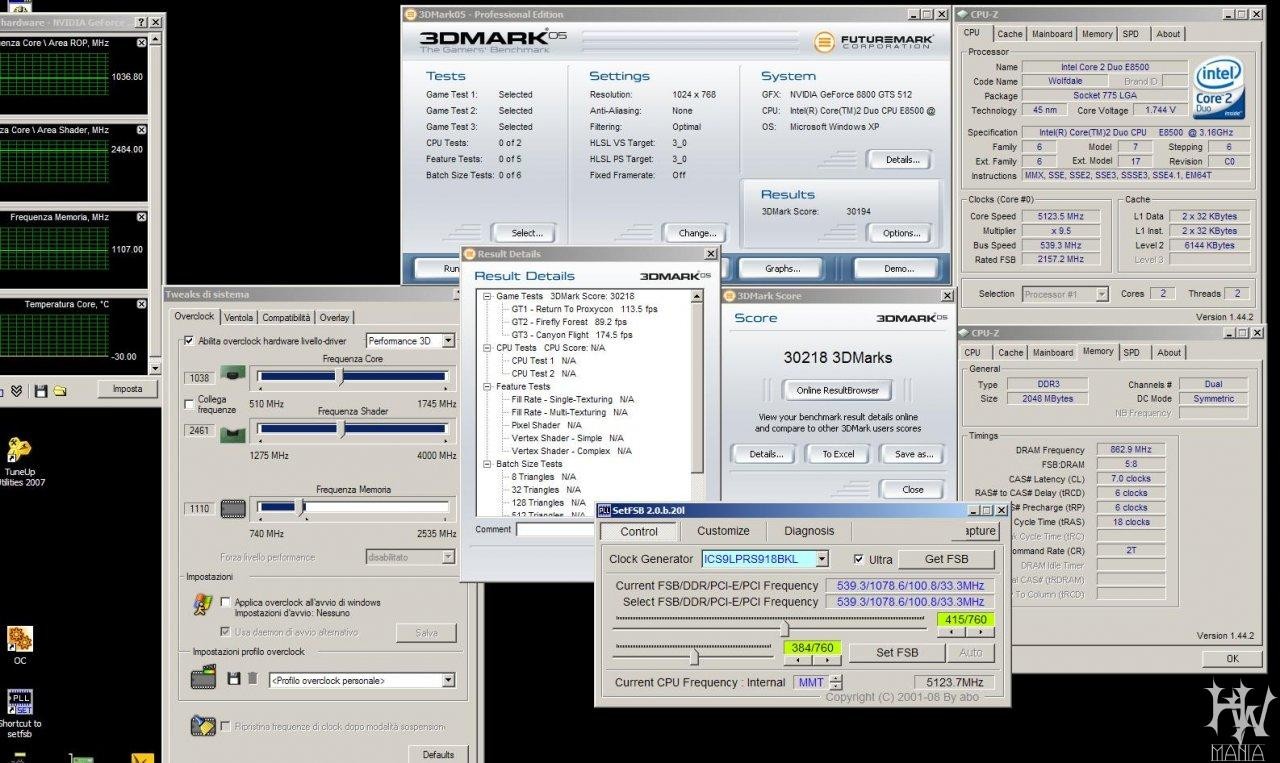Image resolution: width=1280 pixels, height=763 pixels.
Task: Click the SetFSB title bar PLL icon
Action: [x=604, y=511]
